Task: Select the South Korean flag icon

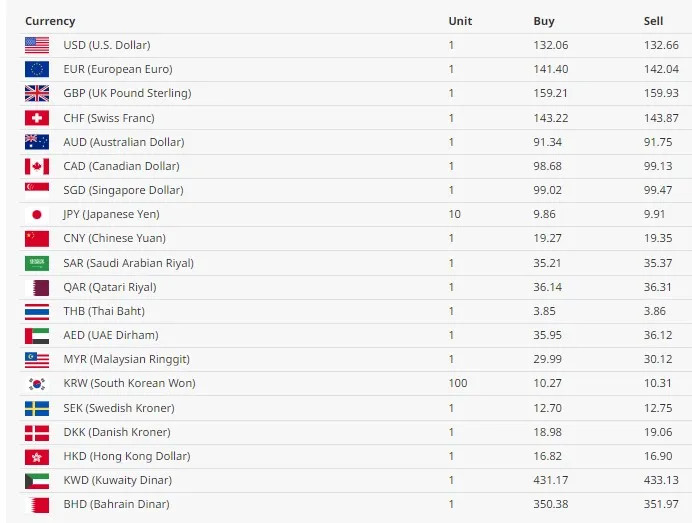Action: 37,384
